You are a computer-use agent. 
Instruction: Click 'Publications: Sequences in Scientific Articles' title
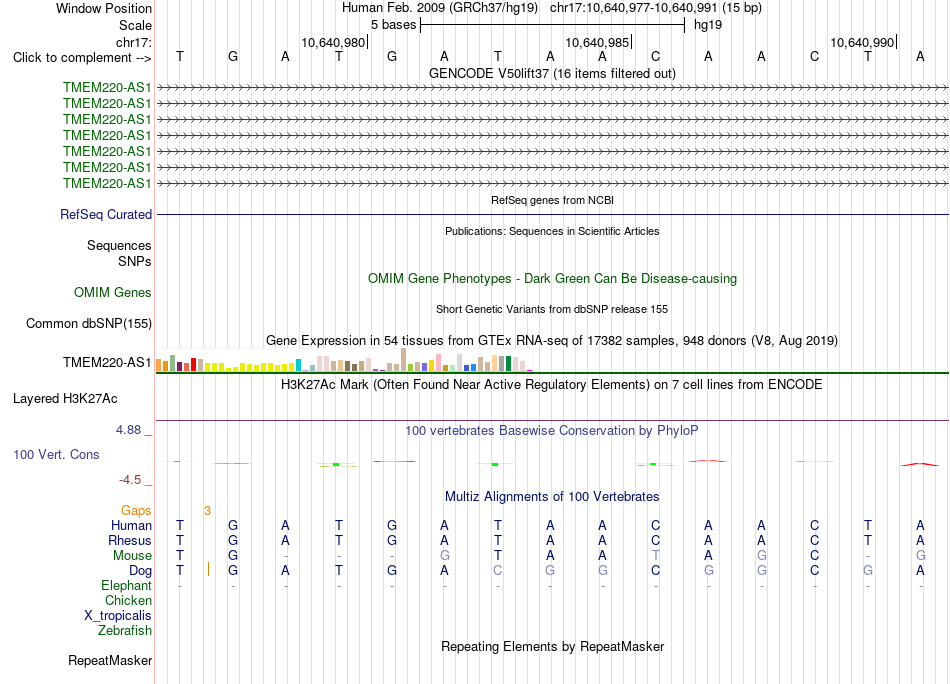(552, 231)
